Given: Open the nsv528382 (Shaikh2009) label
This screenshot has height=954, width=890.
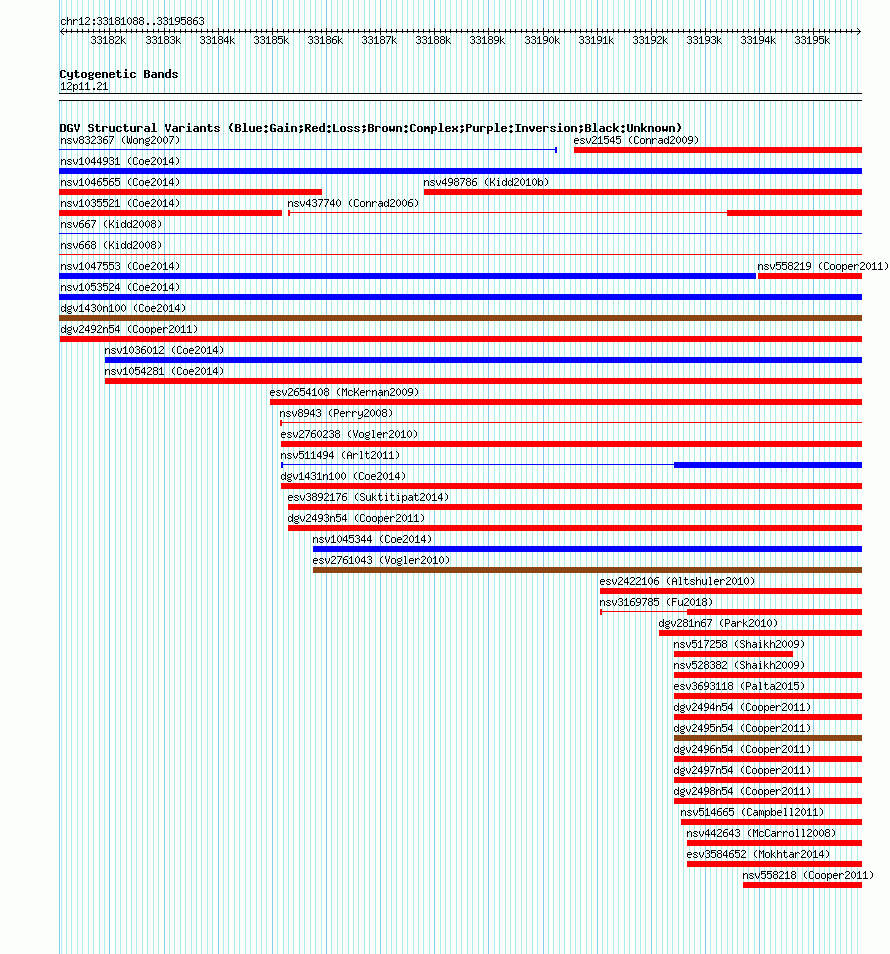Looking at the screenshot, I should pyautogui.click(x=739, y=665).
